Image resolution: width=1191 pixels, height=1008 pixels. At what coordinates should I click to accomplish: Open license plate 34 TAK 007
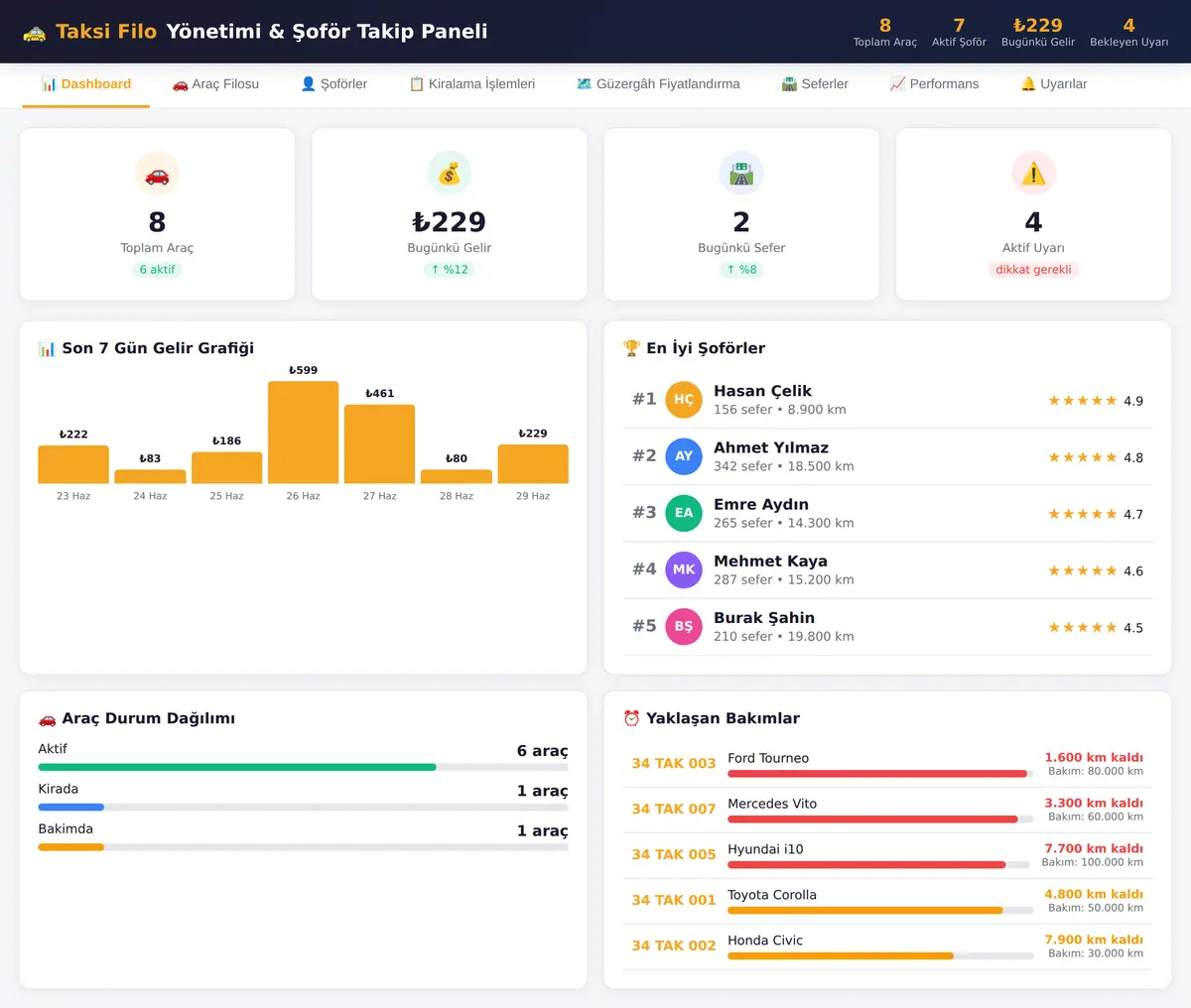(x=674, y=810)
